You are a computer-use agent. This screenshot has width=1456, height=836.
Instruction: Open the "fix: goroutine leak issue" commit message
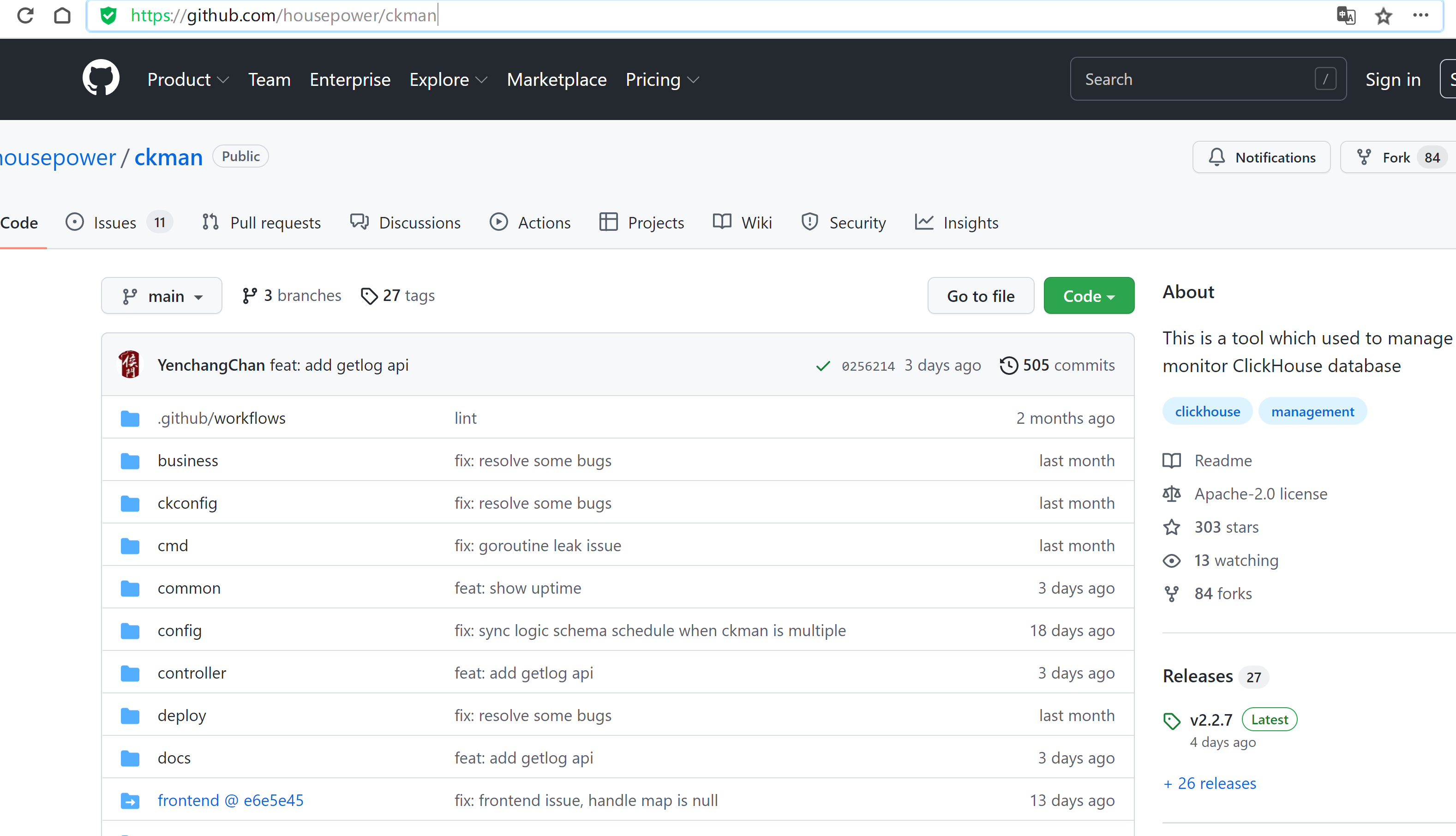pos(538,546)
